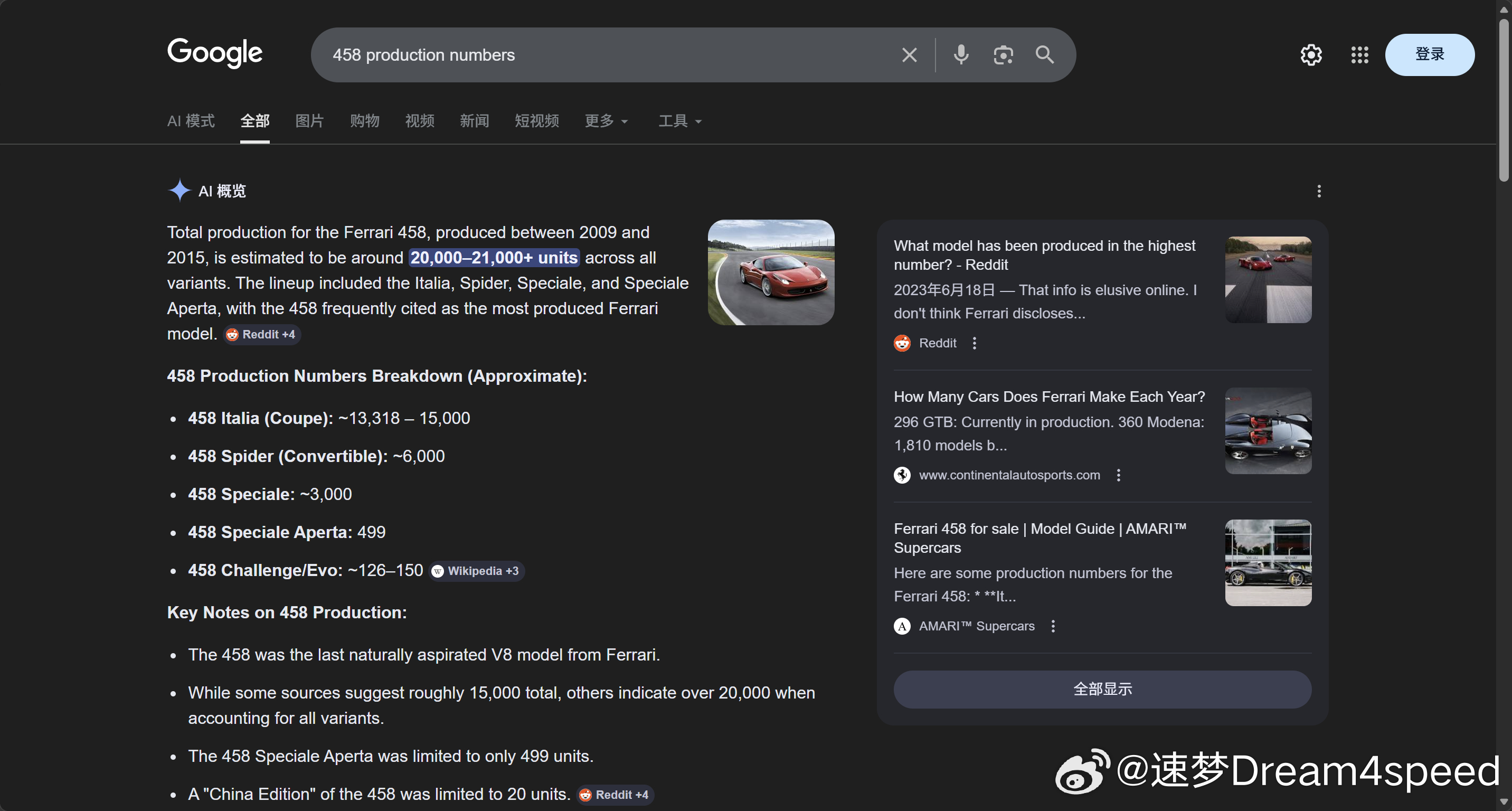Click the 全部显示 show all button

click(1102, 689)
